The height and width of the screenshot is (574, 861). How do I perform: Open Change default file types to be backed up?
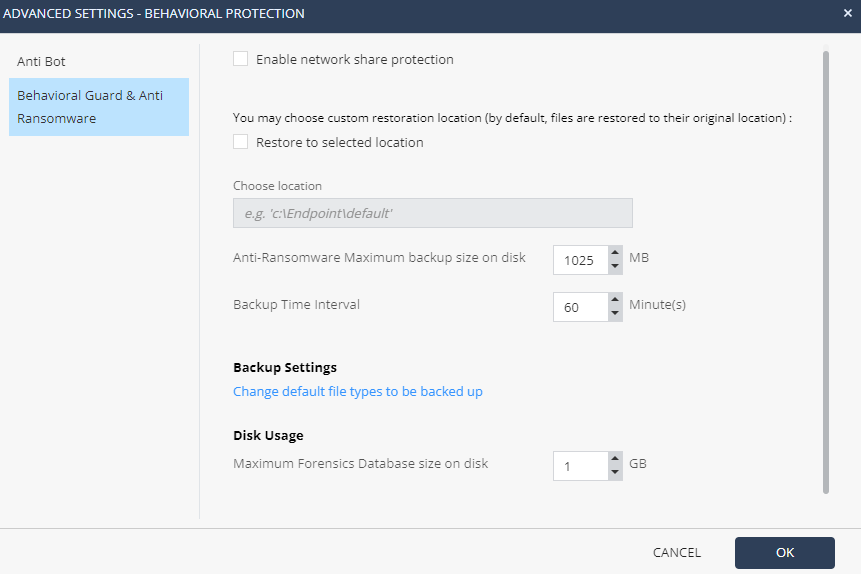357,392
